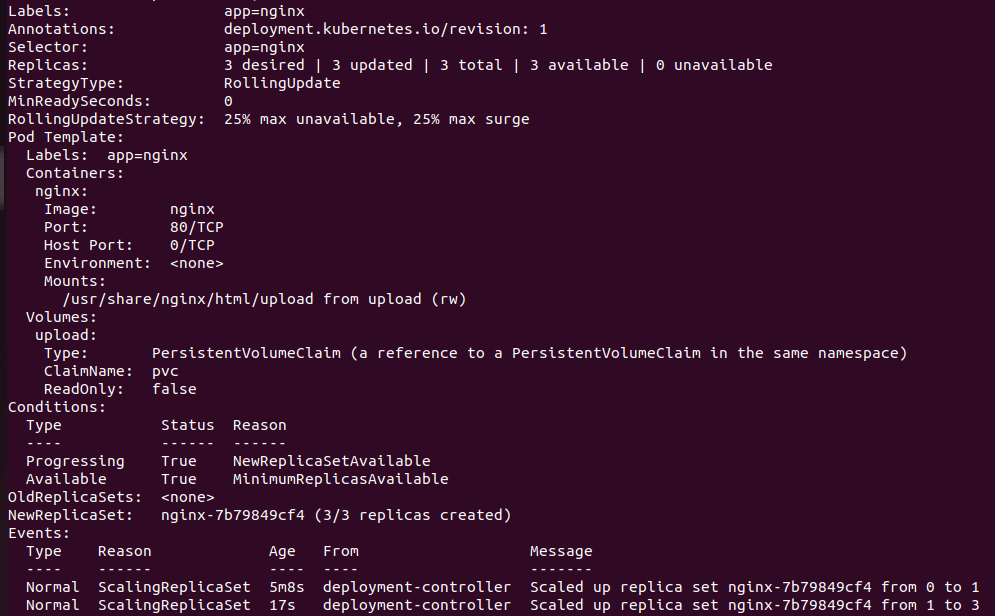The image size is (995, 616).
Task: Click the Port value 80/TCP
Action: (196, 227)
